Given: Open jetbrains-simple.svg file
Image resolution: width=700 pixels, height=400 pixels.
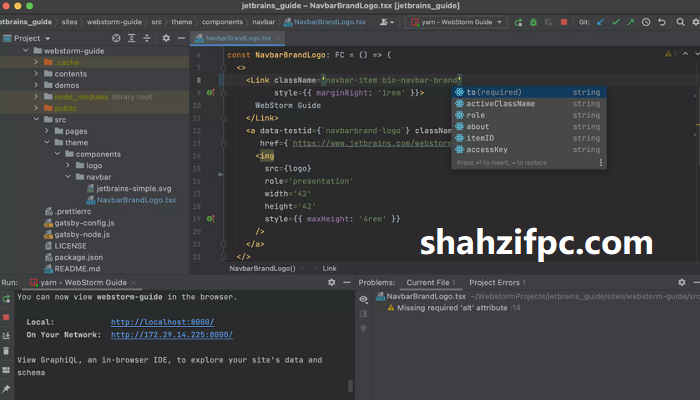Looking at the screenshot, I should click(x=129, y=188).
